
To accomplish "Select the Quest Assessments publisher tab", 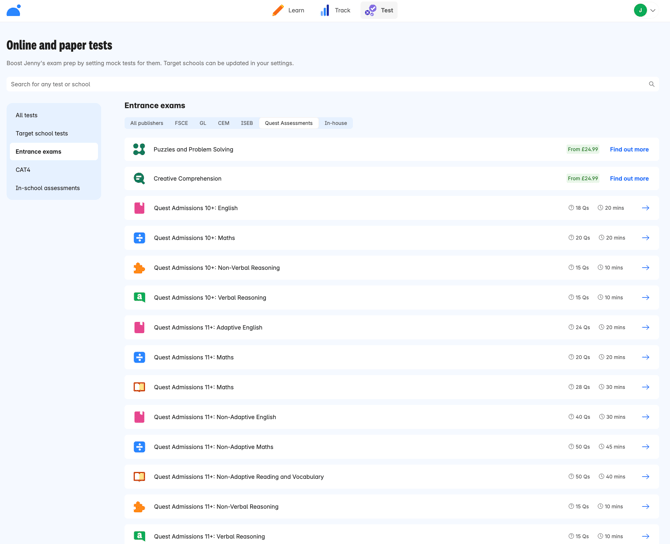I will click(288, 123).
